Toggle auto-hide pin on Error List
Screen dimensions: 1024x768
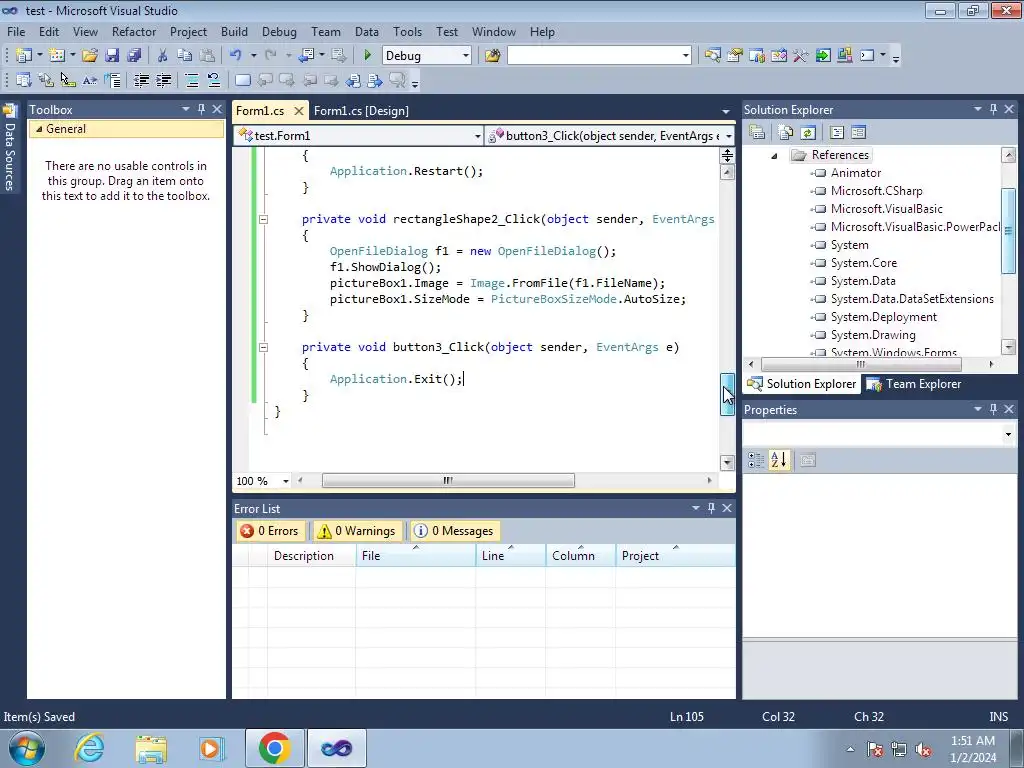point(711,507)
